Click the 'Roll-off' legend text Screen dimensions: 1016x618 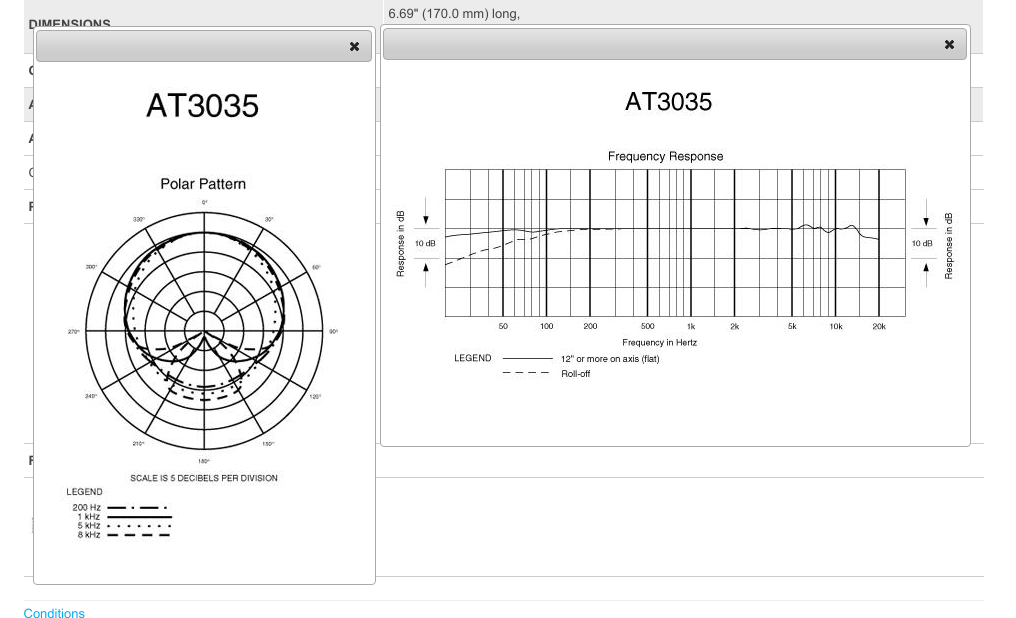click(575, 374)
